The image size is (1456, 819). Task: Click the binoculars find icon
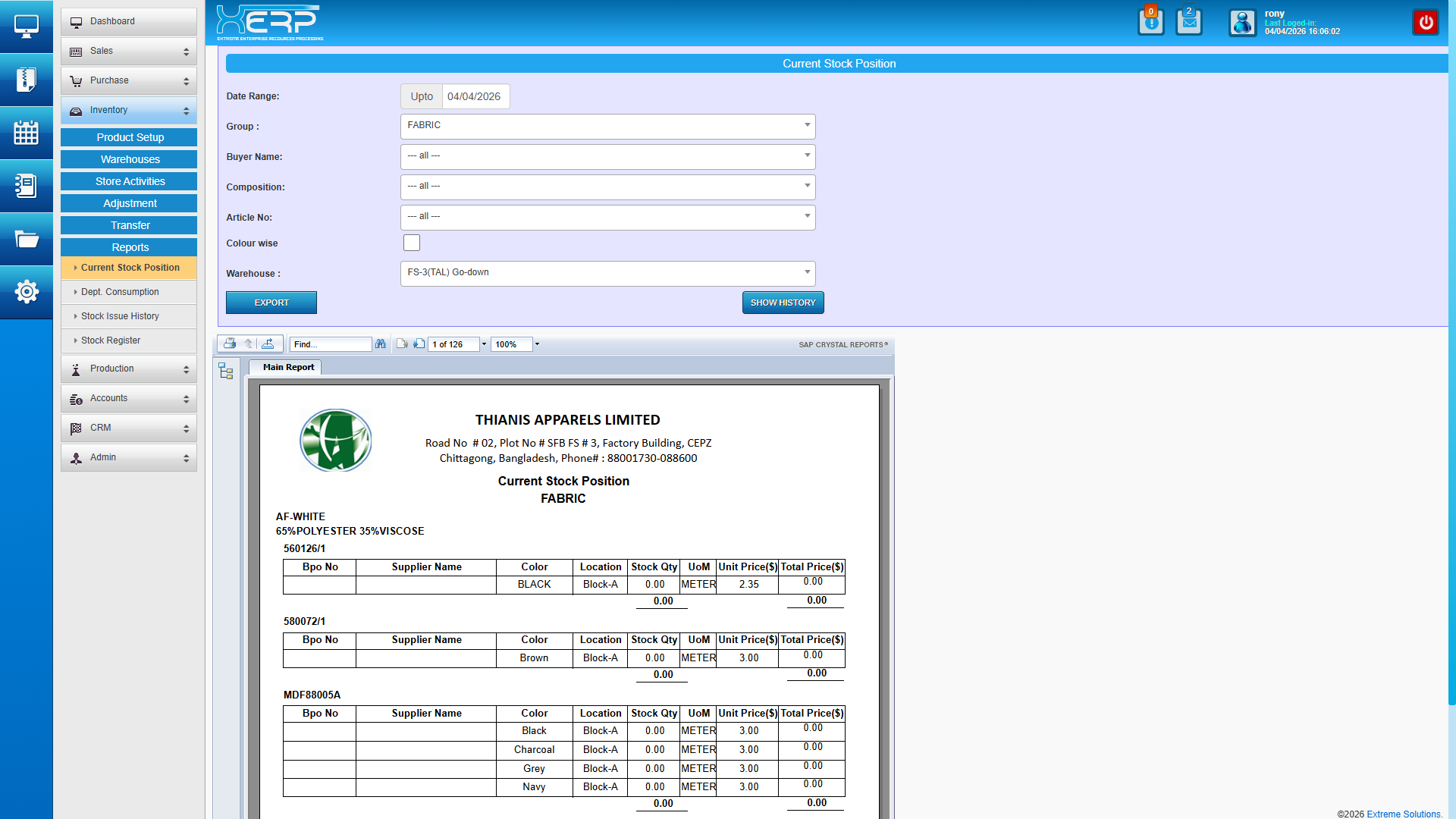[x=381, y=344]
